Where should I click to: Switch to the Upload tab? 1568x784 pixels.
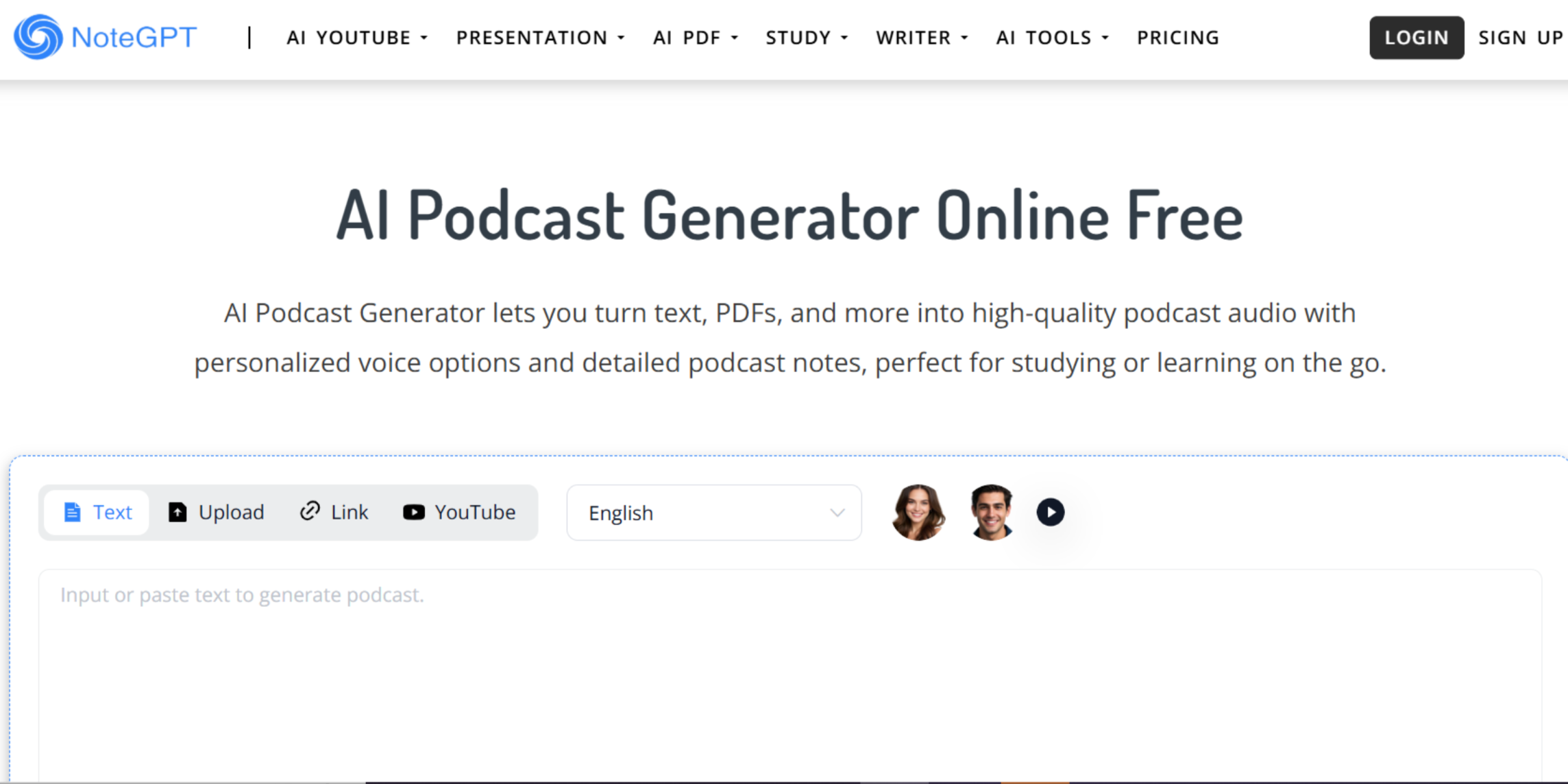(x=217, y=512)
